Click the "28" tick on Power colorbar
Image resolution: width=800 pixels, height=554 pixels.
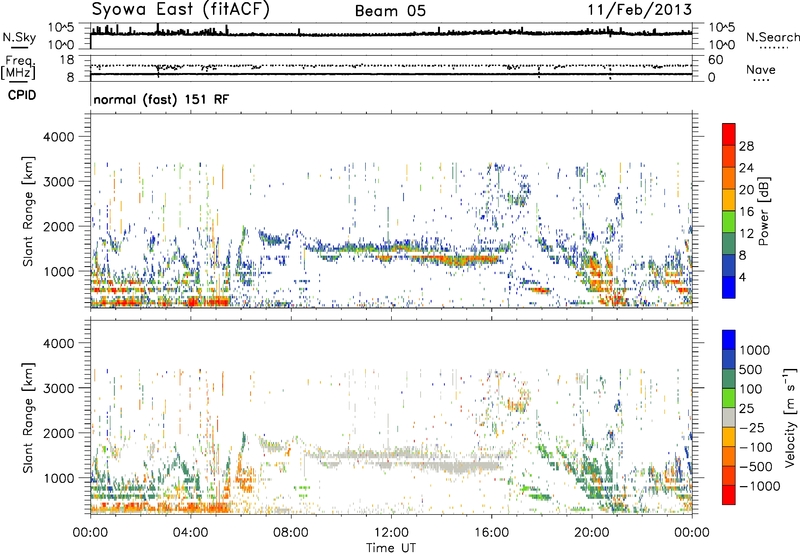(x=746, y=146)
